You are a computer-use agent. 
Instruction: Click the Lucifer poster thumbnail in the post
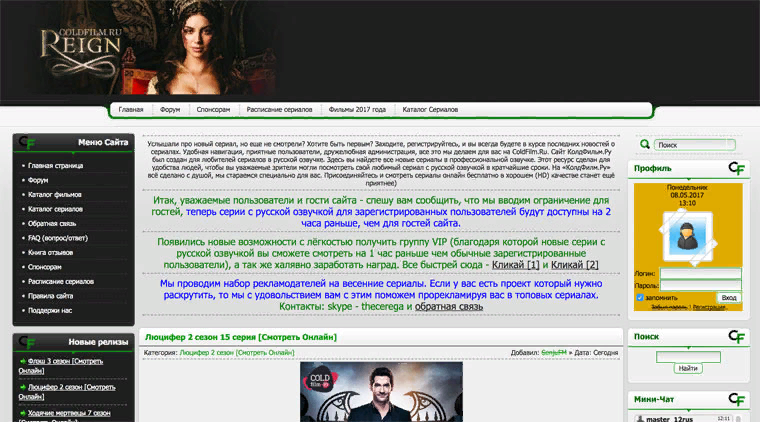coord(381,391)
